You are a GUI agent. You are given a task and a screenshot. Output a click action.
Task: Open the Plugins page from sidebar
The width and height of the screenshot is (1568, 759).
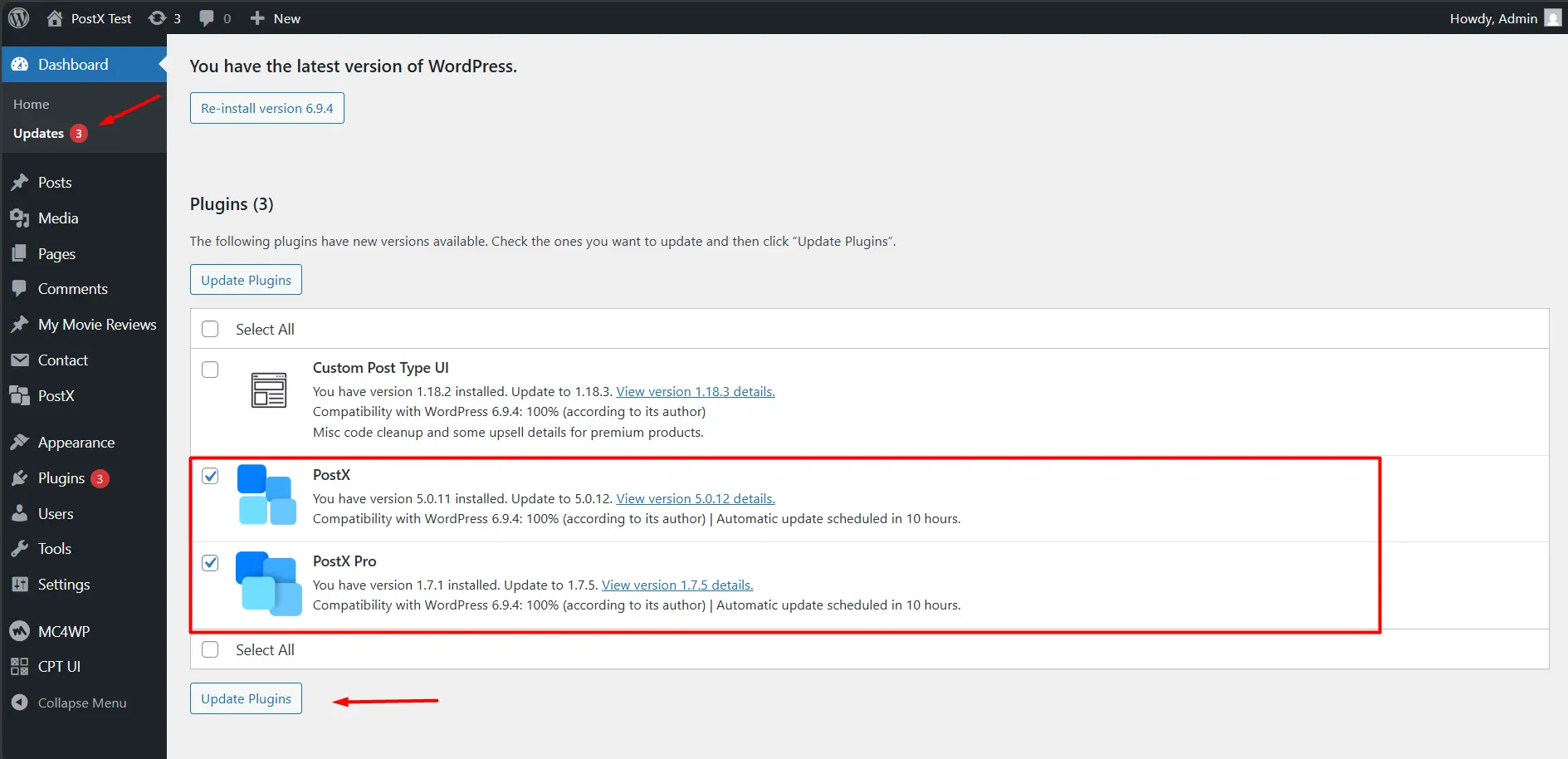coord(61,477)
